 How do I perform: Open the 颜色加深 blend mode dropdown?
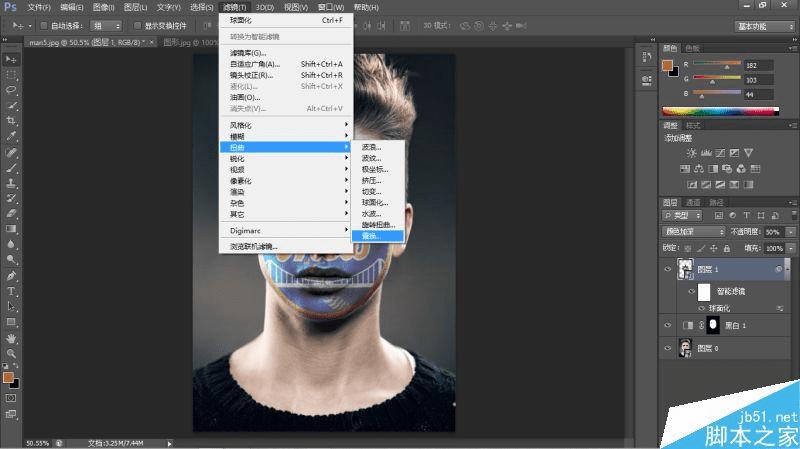coord(693,232)
